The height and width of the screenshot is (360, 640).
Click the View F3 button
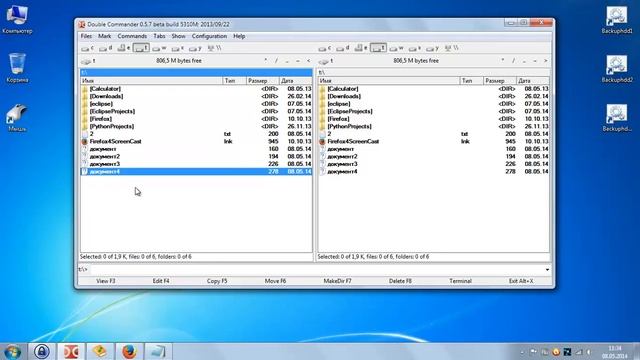click(x=106, y=281)
